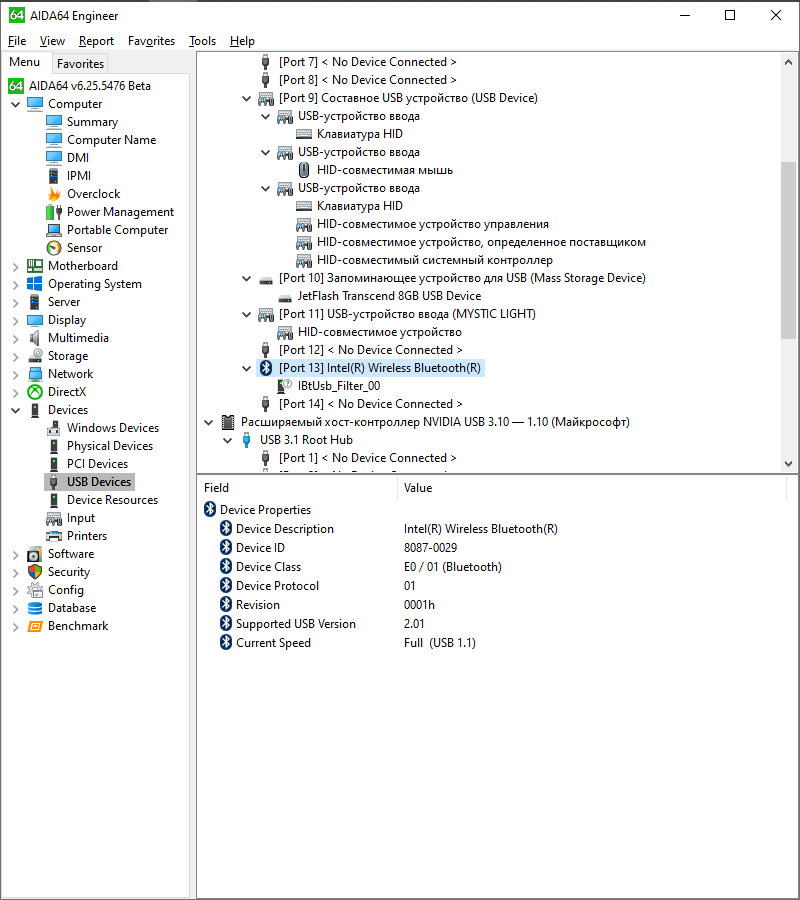Open the Favorites menu in menu bar
Screen dimensions: 800x900
[151, 41]
